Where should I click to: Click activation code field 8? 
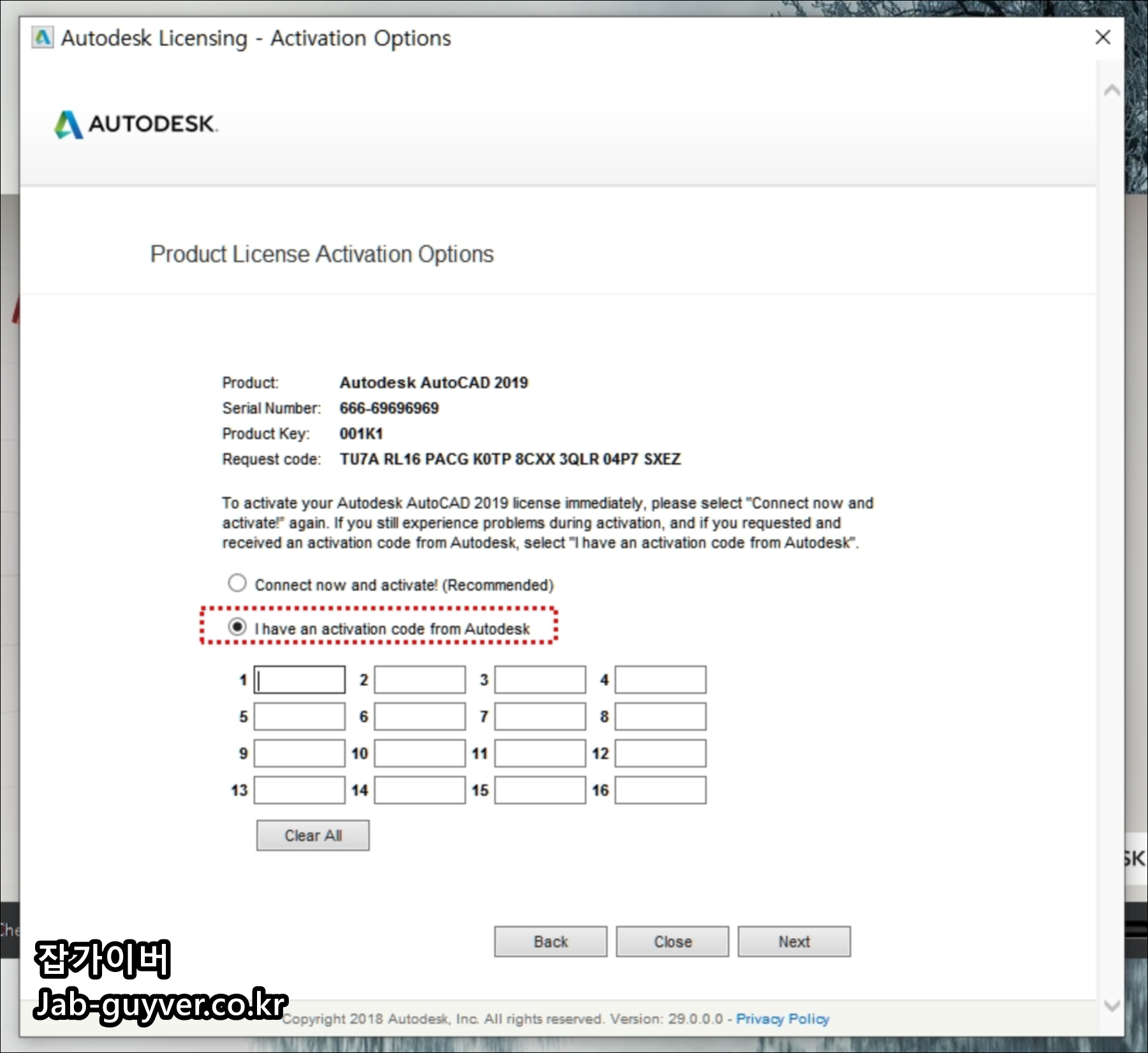click(x=661, y=716)
